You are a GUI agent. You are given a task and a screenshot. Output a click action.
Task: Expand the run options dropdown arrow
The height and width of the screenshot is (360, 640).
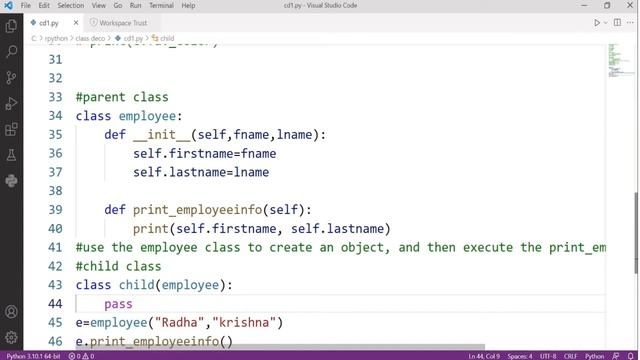[x=606, y=23]
